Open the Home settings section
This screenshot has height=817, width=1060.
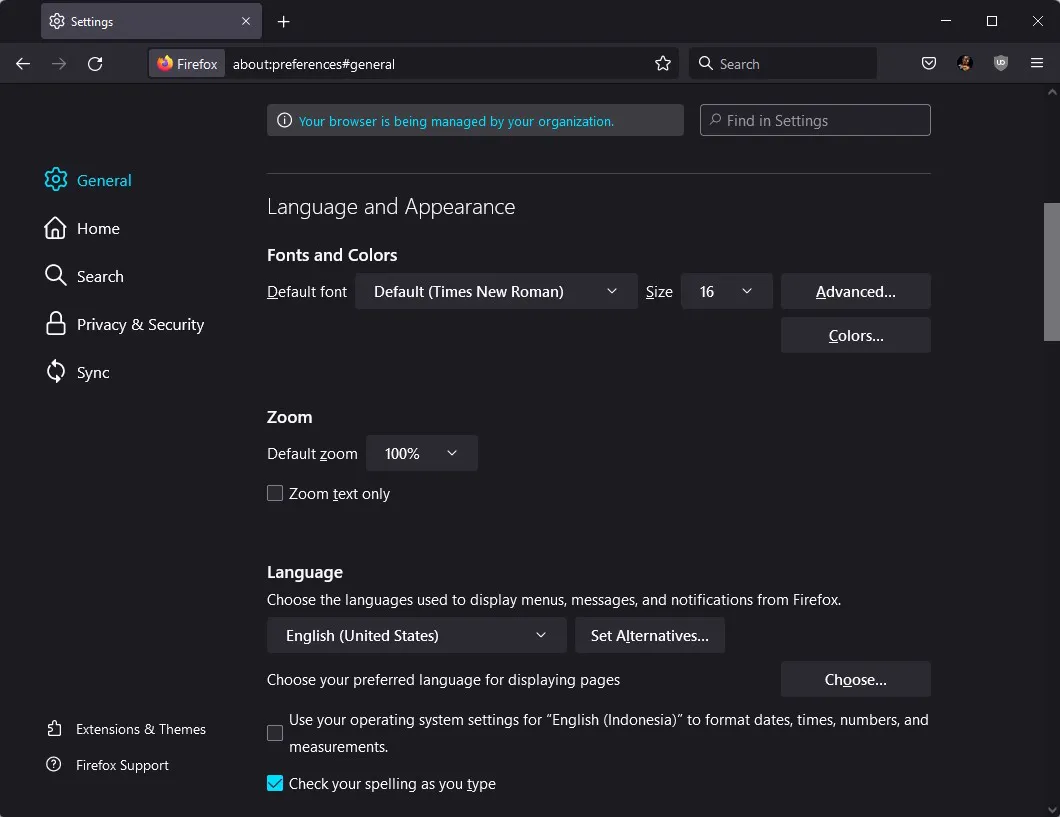tap(96, 228)
